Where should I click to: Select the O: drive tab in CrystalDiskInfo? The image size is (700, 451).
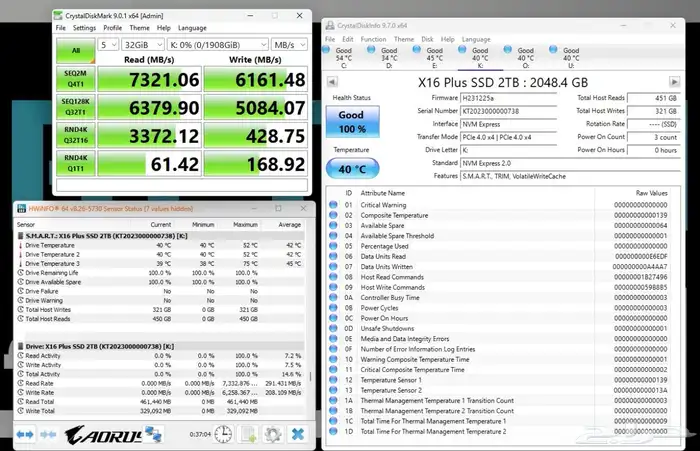click(x=526, y=58)
